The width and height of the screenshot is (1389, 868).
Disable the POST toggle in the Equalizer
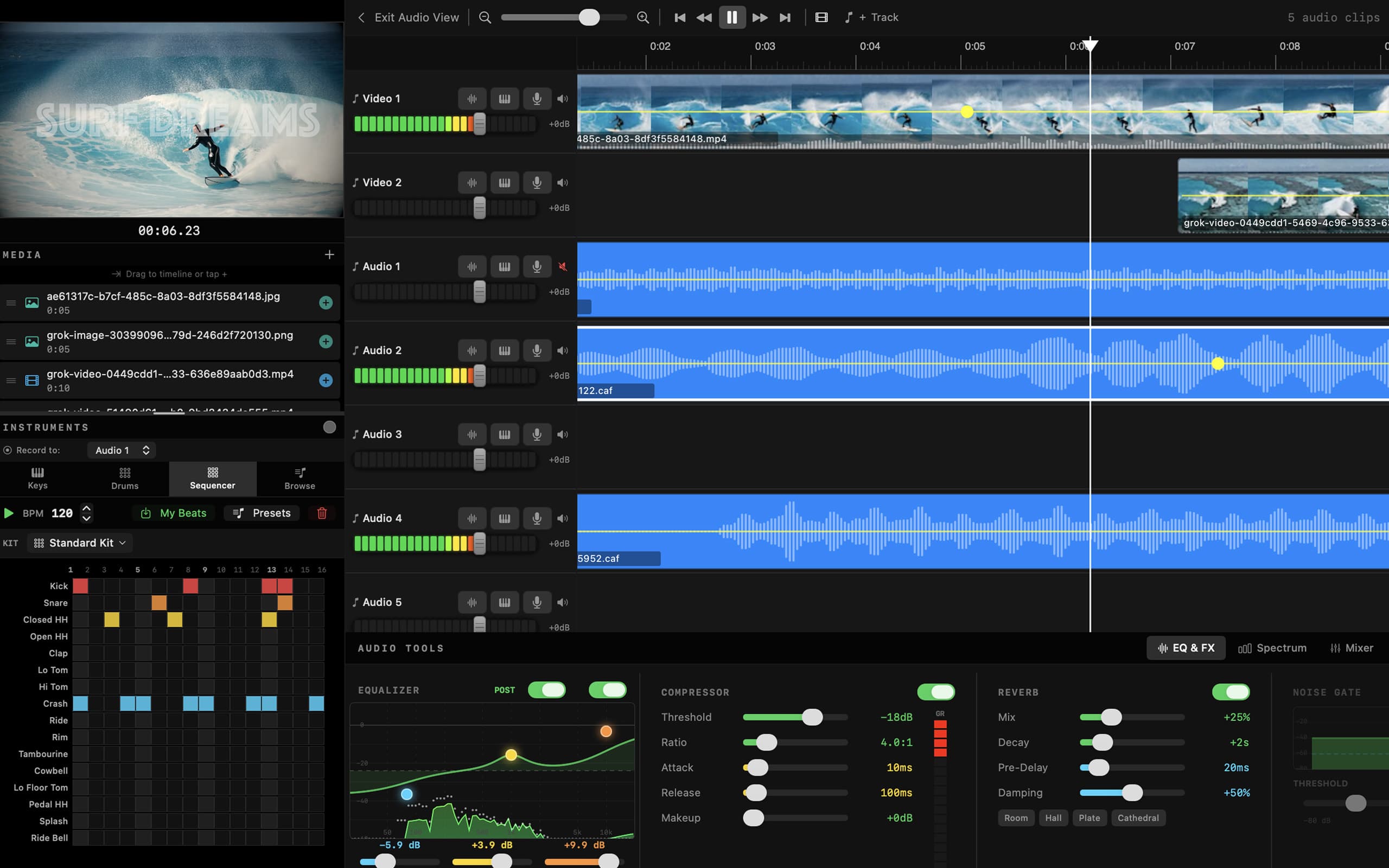[546, 690]
